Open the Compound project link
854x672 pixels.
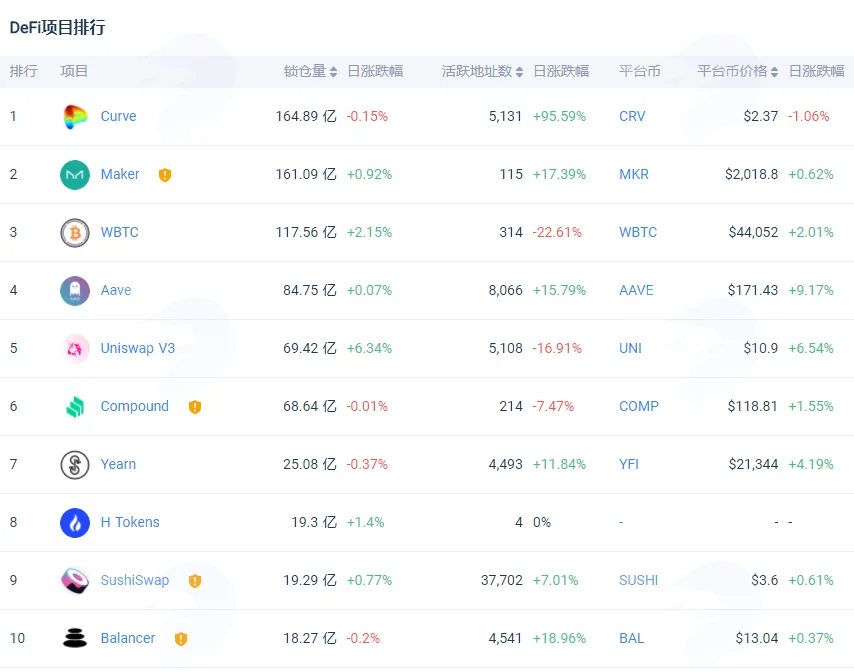[x=135, y=406]
